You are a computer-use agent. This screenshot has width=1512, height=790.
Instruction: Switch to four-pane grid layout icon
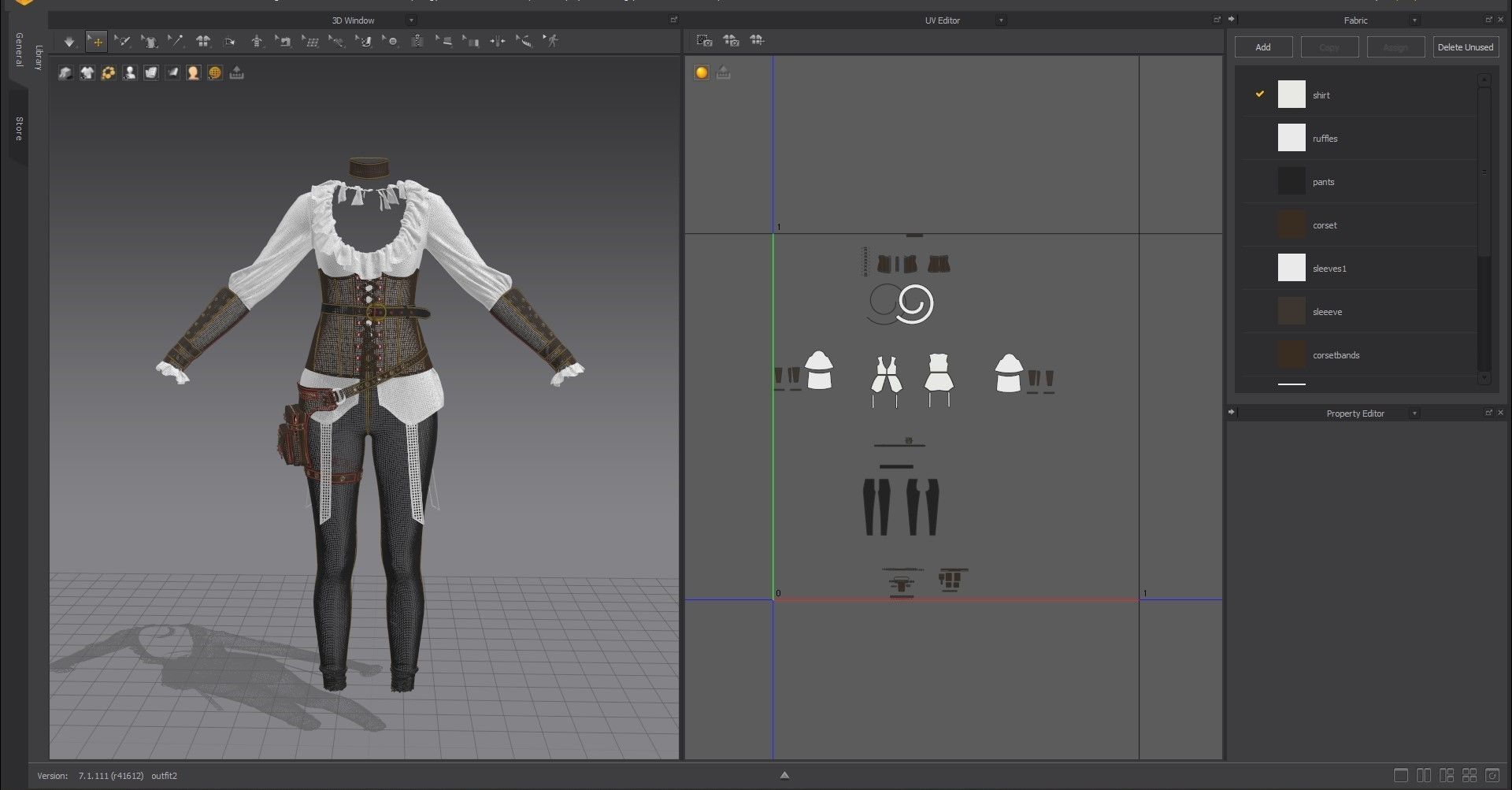point(1469,776)
